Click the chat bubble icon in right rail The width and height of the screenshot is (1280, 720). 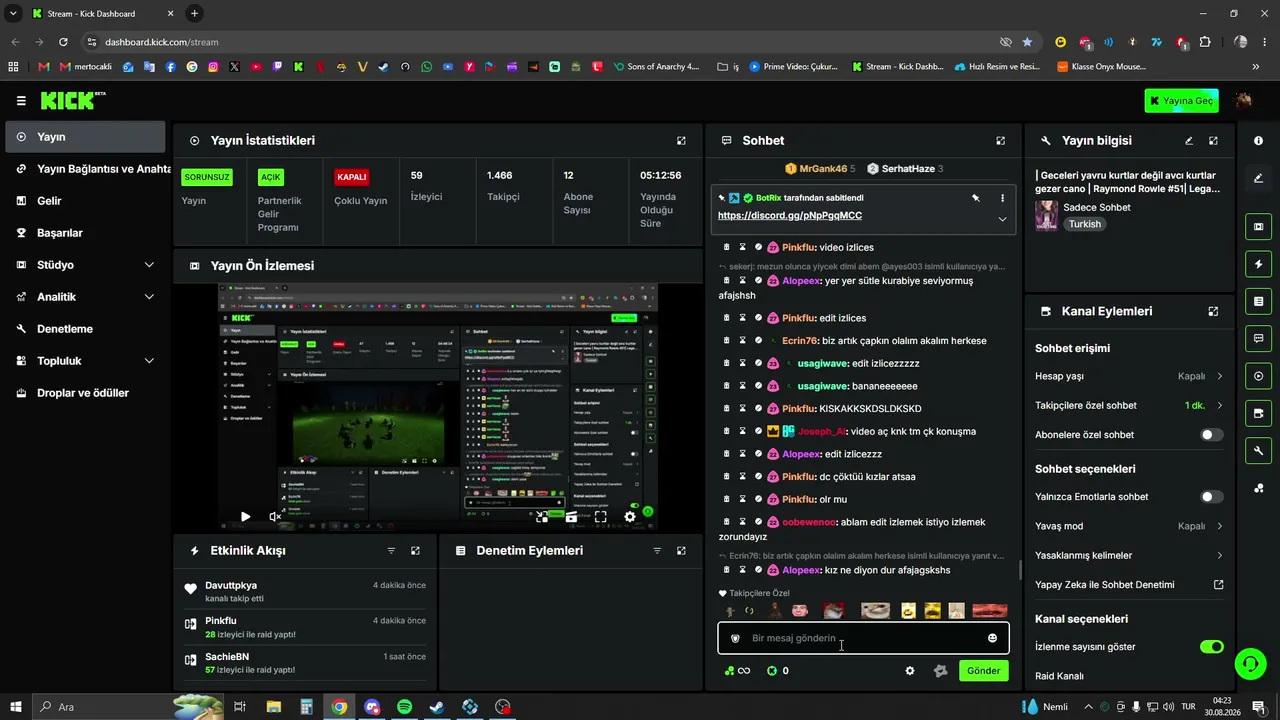[1258, 339]
